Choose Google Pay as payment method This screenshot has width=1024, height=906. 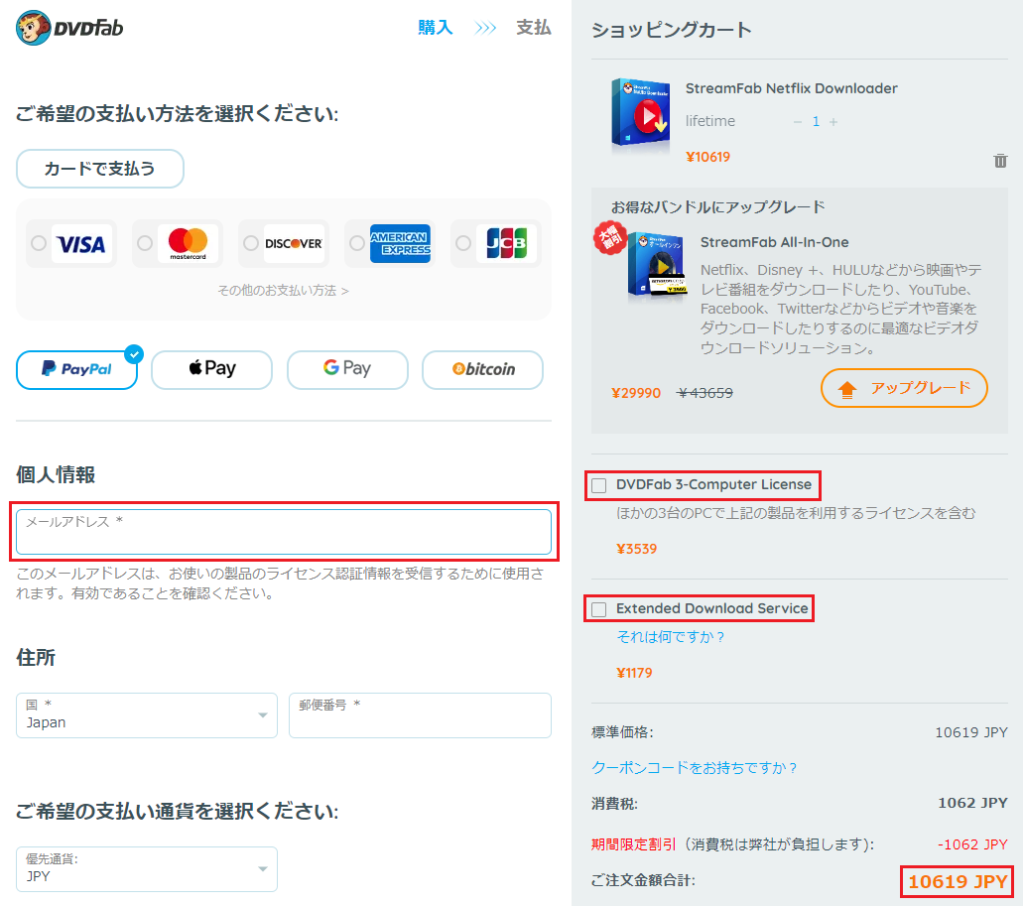pos(347,370)
